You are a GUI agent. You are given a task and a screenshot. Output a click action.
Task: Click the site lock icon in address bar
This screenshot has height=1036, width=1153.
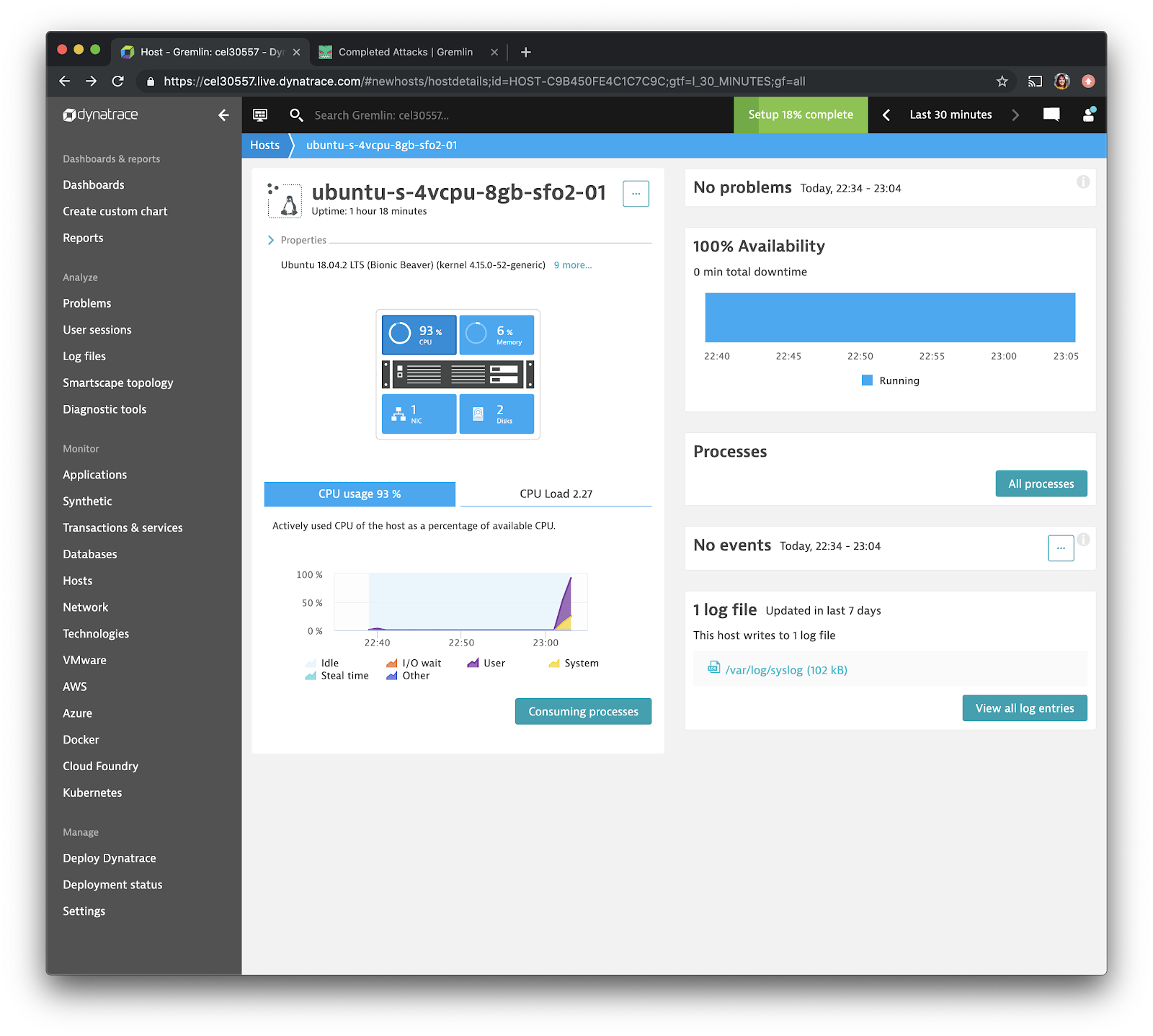point(151,81)
